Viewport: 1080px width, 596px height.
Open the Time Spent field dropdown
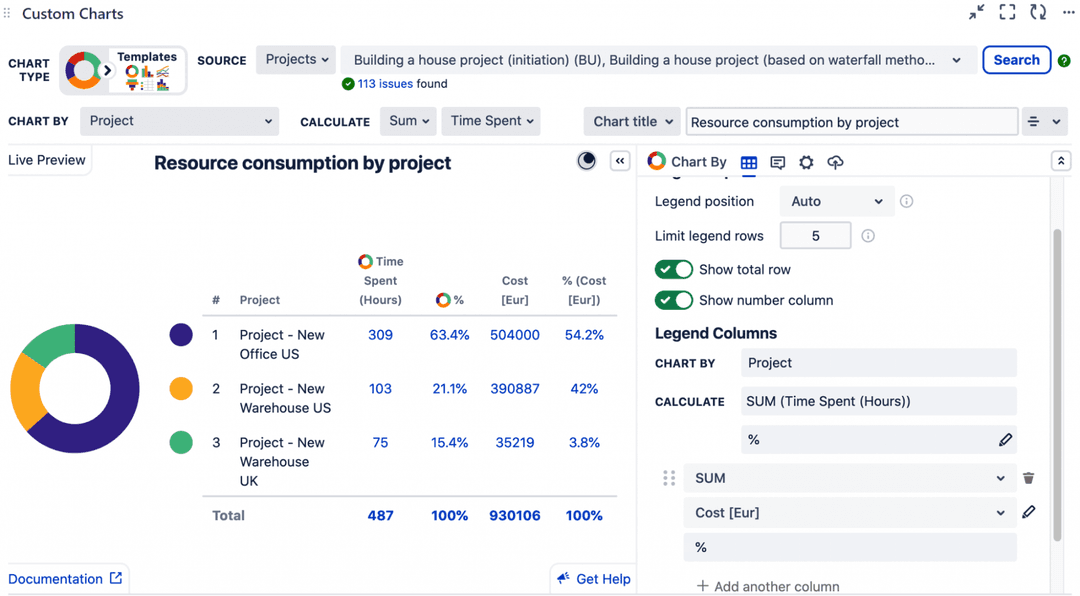tap(490, 120)
